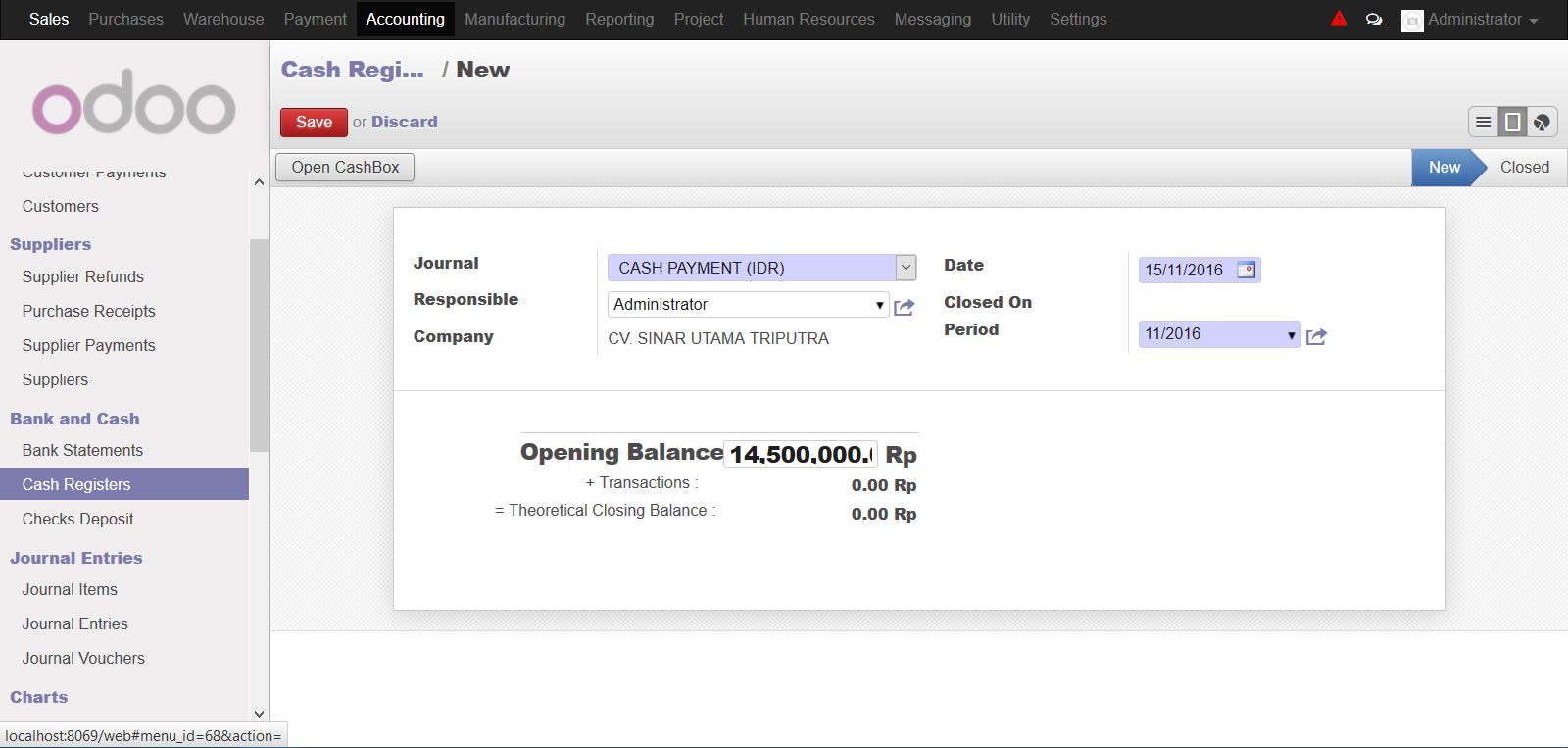Image resolution: width=1568 pixels, height=748 pixels.
Task: Click the red warning triangle icon
Action: click(1339, 19)
